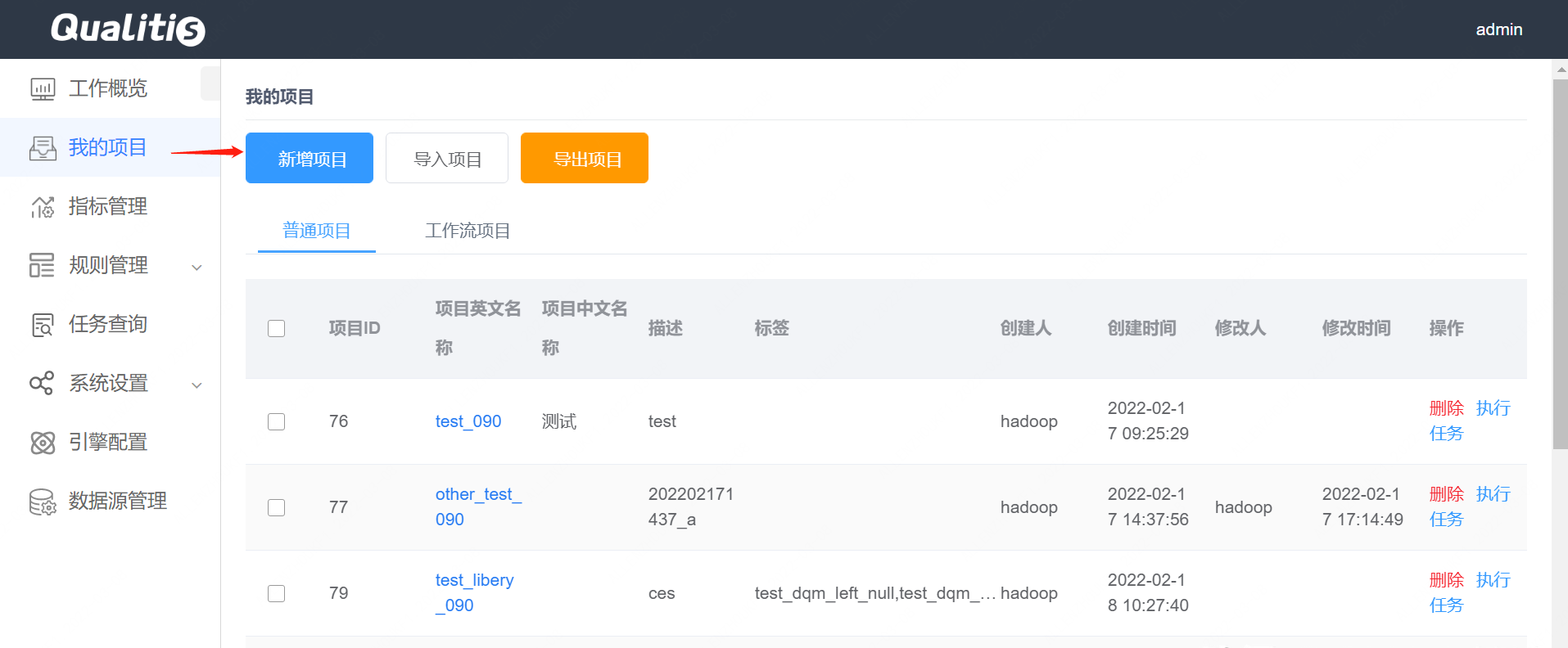
Task: Open the 我的项目 menu item
Action: point(110,147)
